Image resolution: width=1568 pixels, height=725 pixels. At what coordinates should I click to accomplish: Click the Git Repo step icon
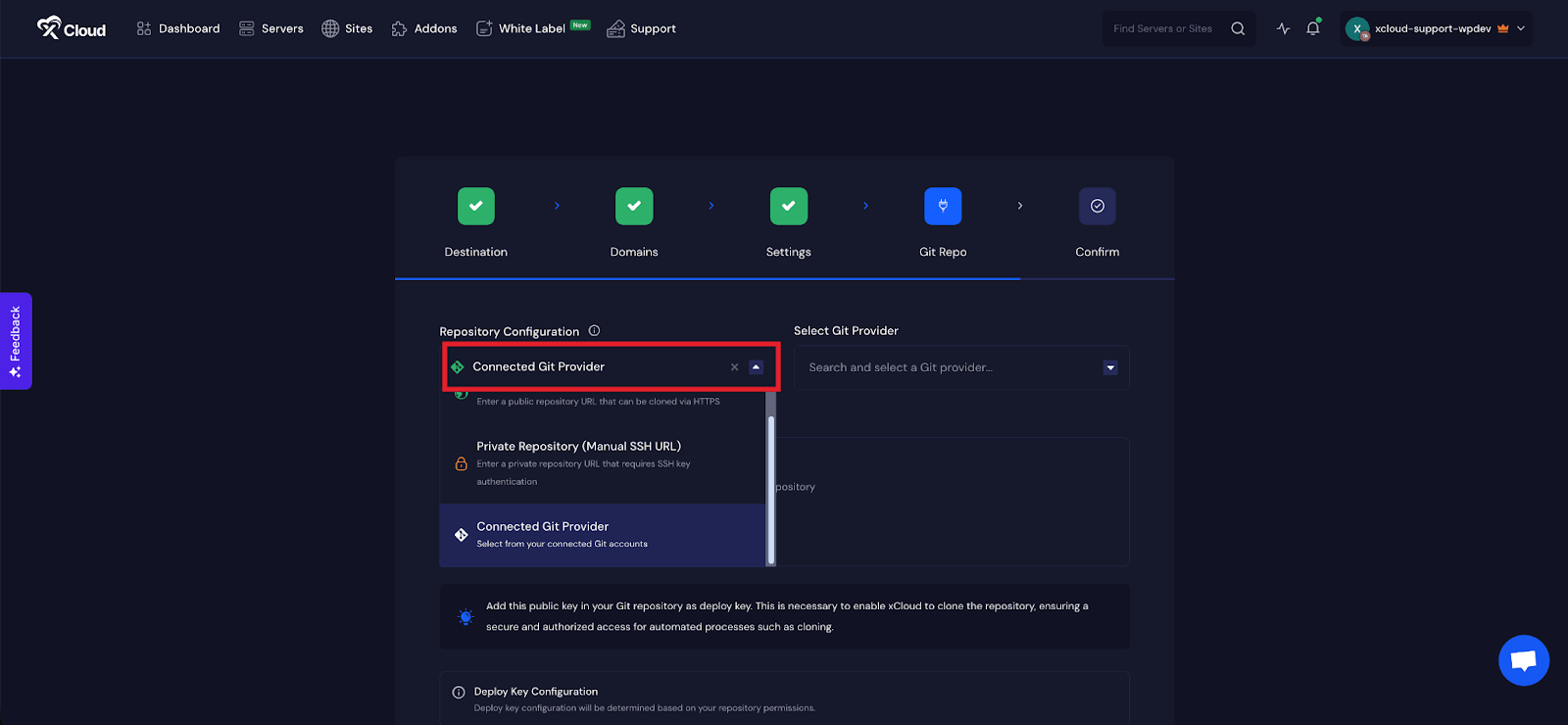coord(943,206)
